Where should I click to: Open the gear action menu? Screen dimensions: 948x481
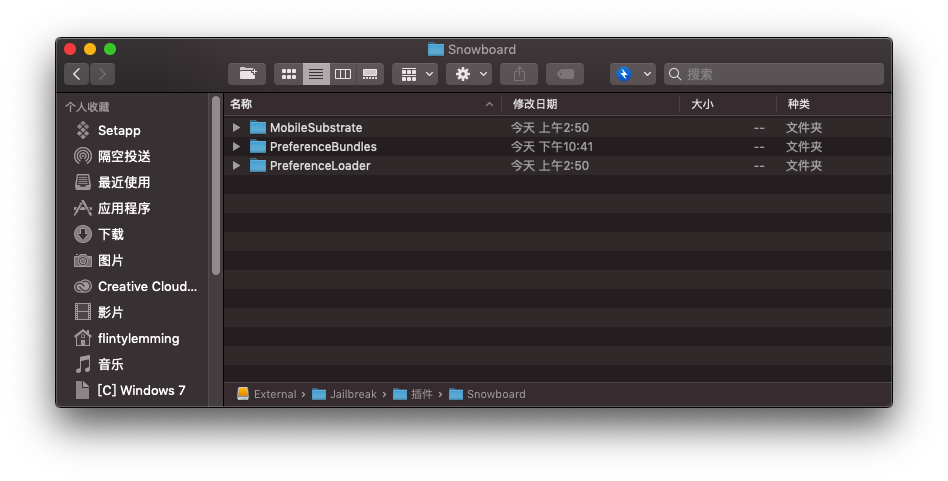pos(469,74)
